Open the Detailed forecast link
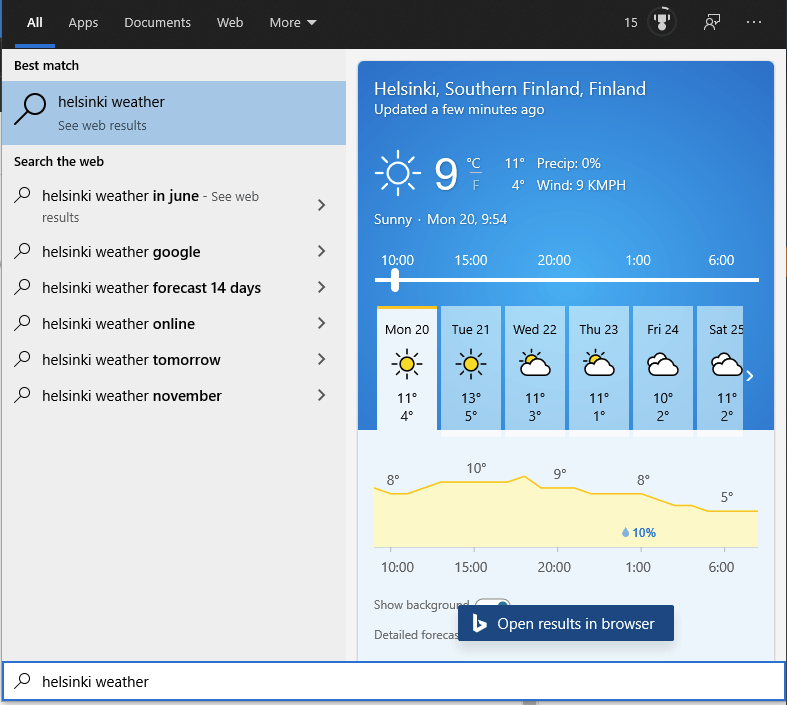This screenshot has height=705, width=787. click(417, 635)
